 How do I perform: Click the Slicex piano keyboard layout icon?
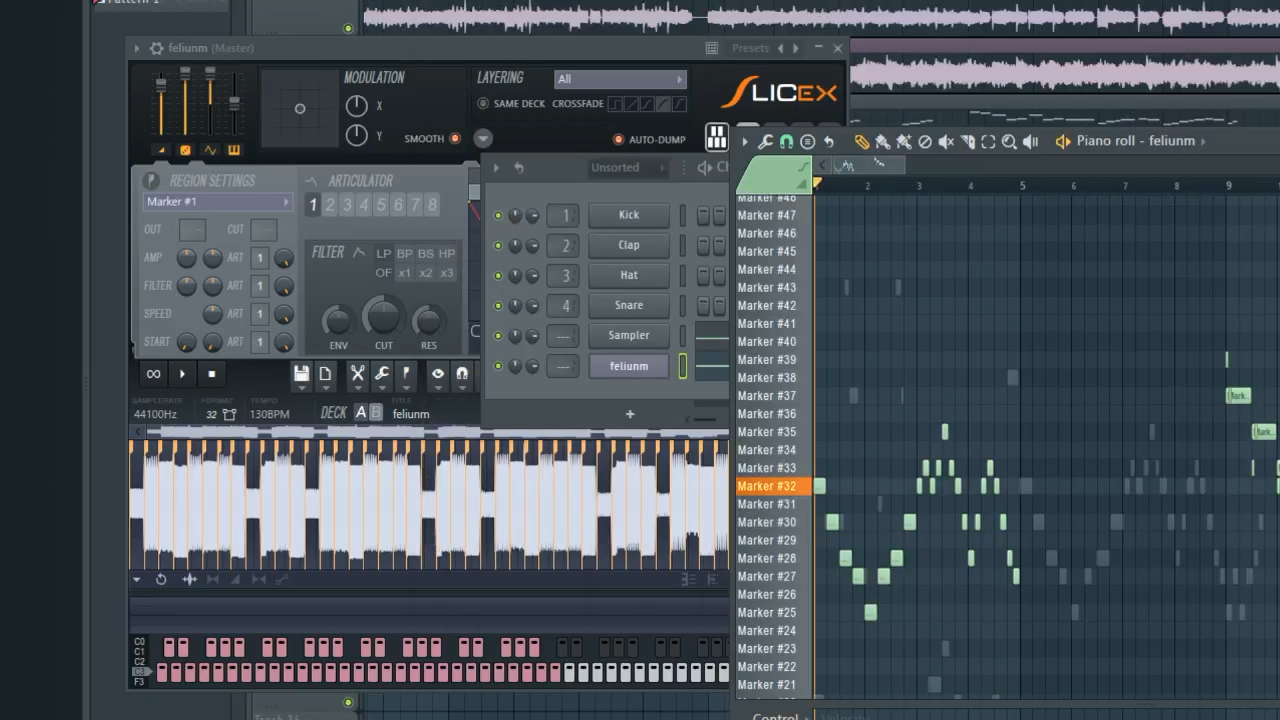click(x=716, y=137)
